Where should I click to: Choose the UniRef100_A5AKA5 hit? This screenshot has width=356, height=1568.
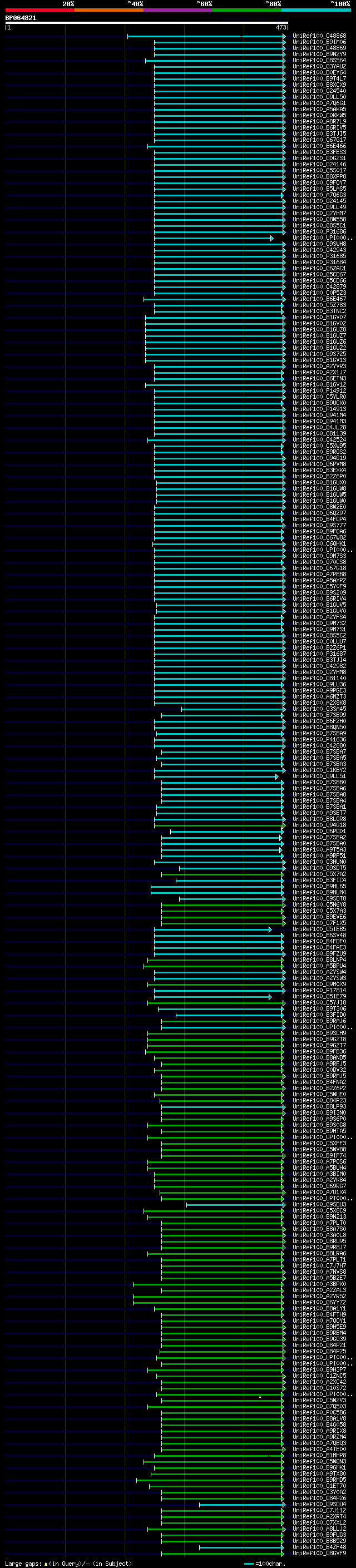pyautogui.click(x=319, y=110)
